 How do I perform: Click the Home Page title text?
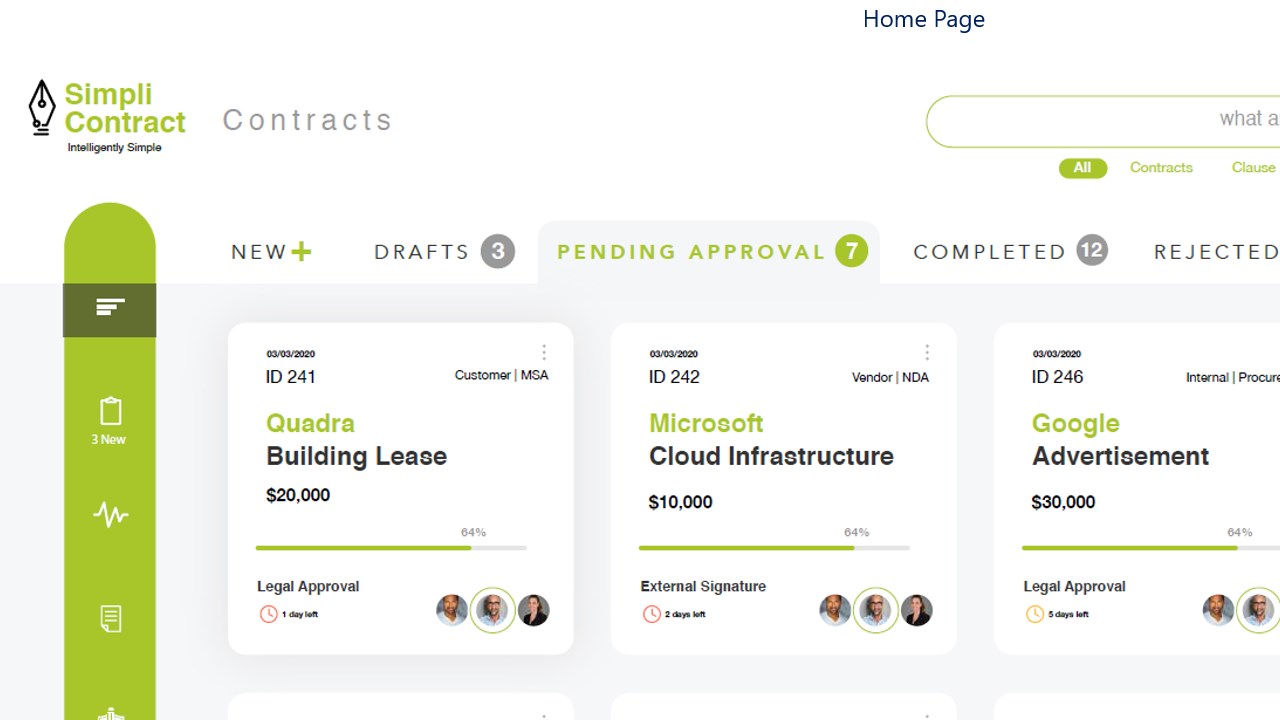(924, 19)
